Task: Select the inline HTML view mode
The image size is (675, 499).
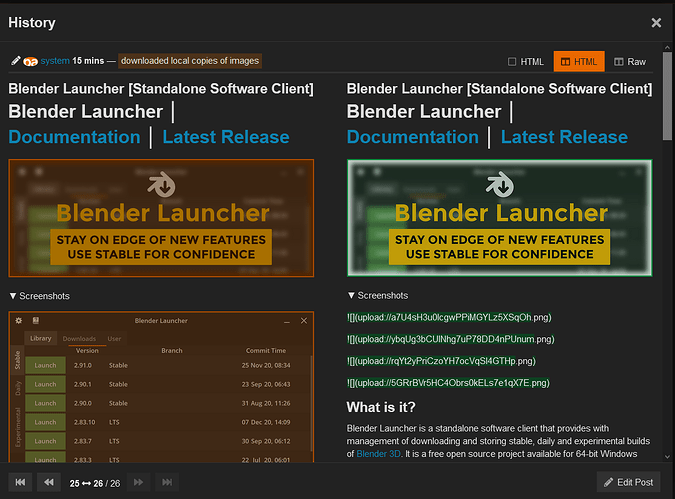Action: (526, 62)
